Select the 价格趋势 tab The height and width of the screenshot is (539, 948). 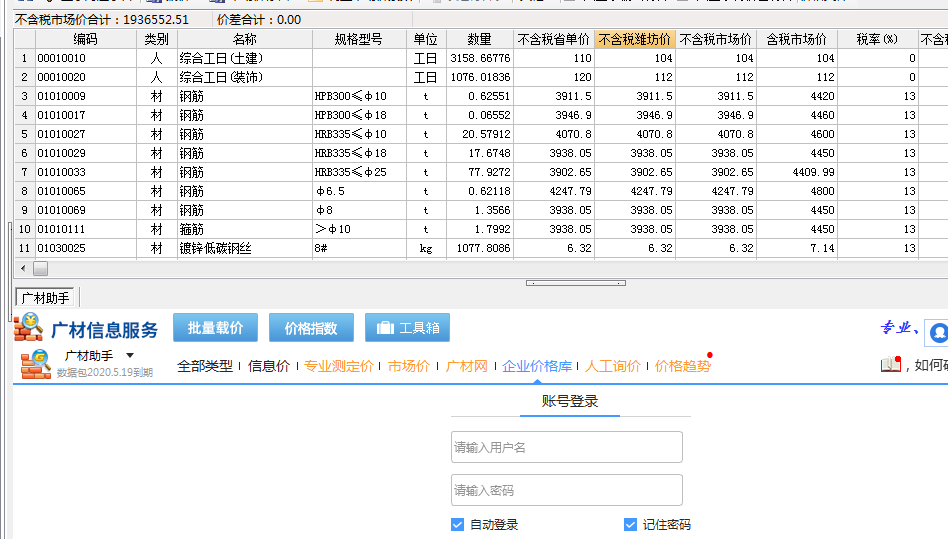[x=683, y=366]
